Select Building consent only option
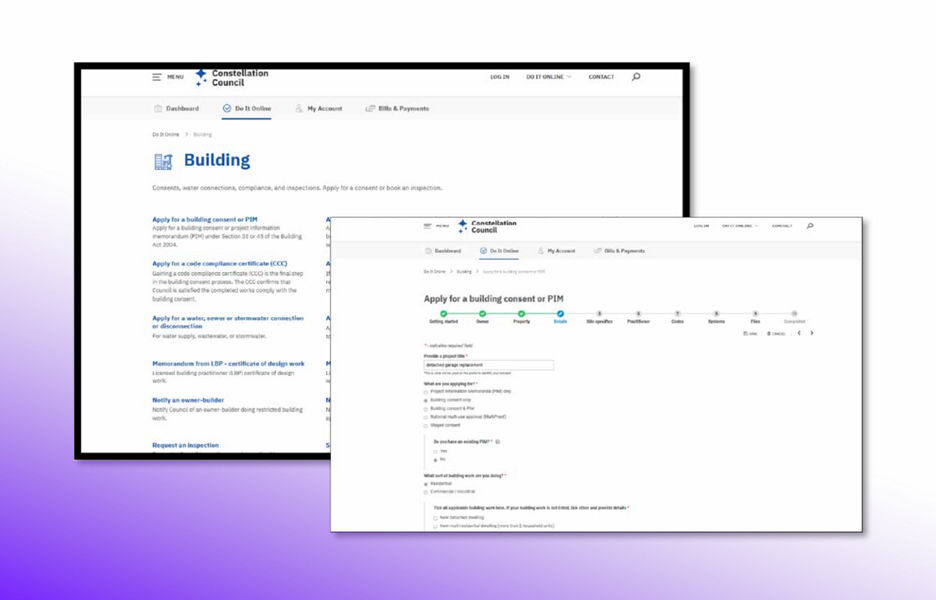The width and height of the screenshot is (936, 600). [x=426, y=401]
